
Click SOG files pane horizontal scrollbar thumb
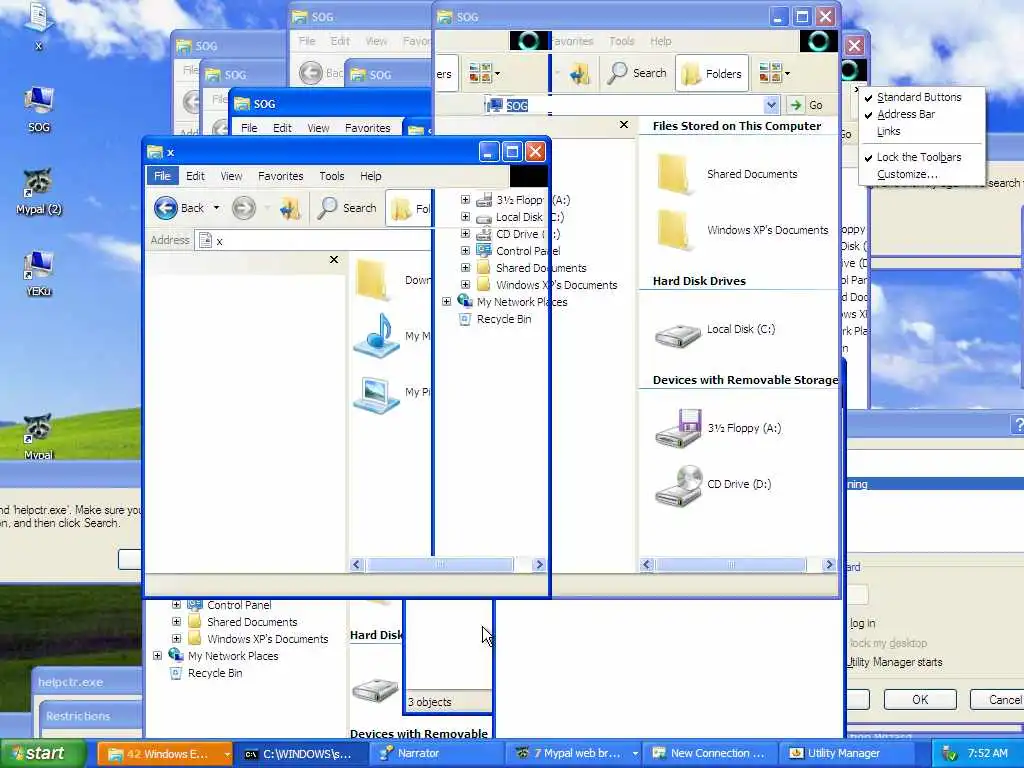(731, 564)
